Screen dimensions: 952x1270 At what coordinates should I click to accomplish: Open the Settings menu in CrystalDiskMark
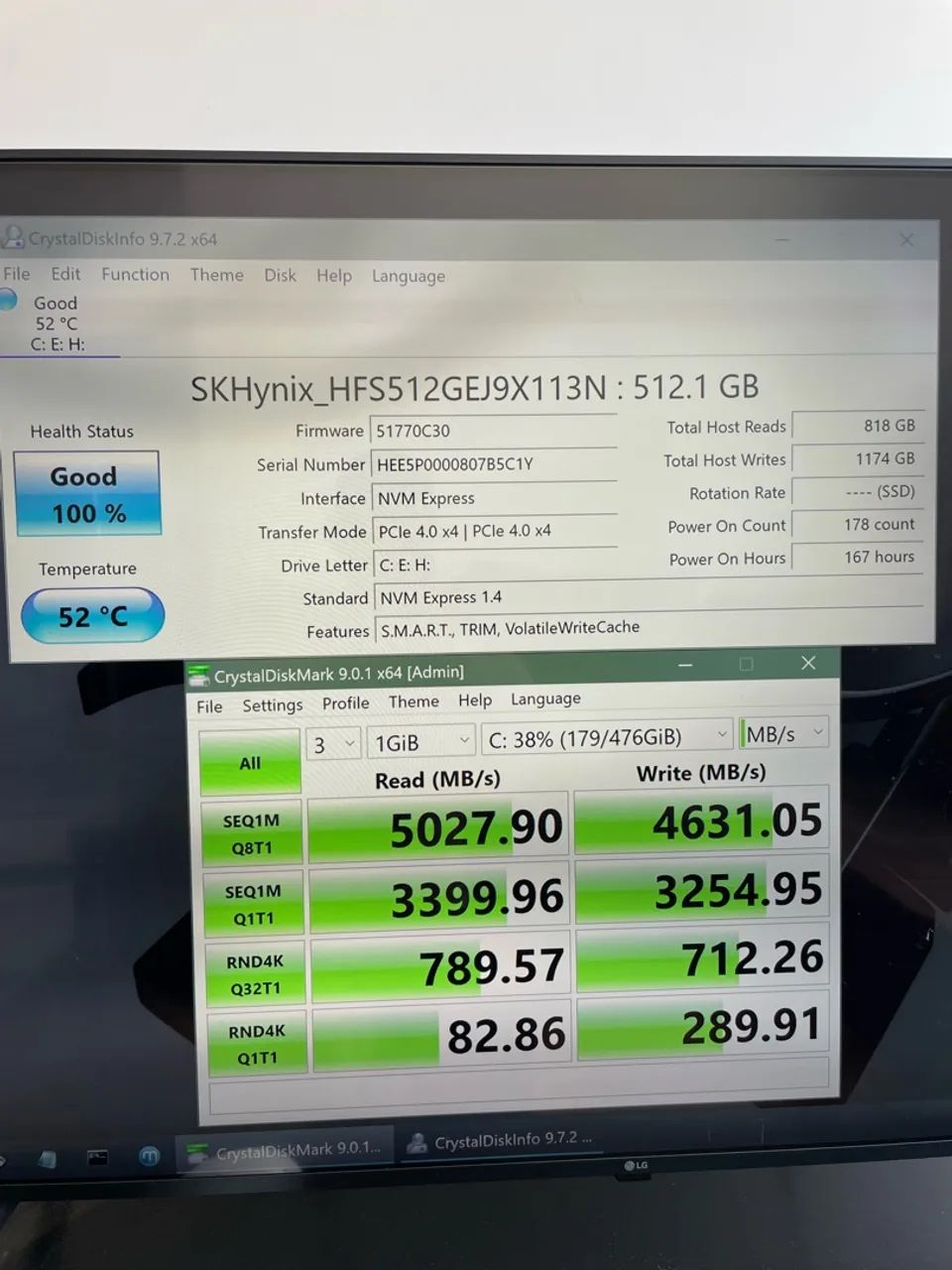click(273, 704)
